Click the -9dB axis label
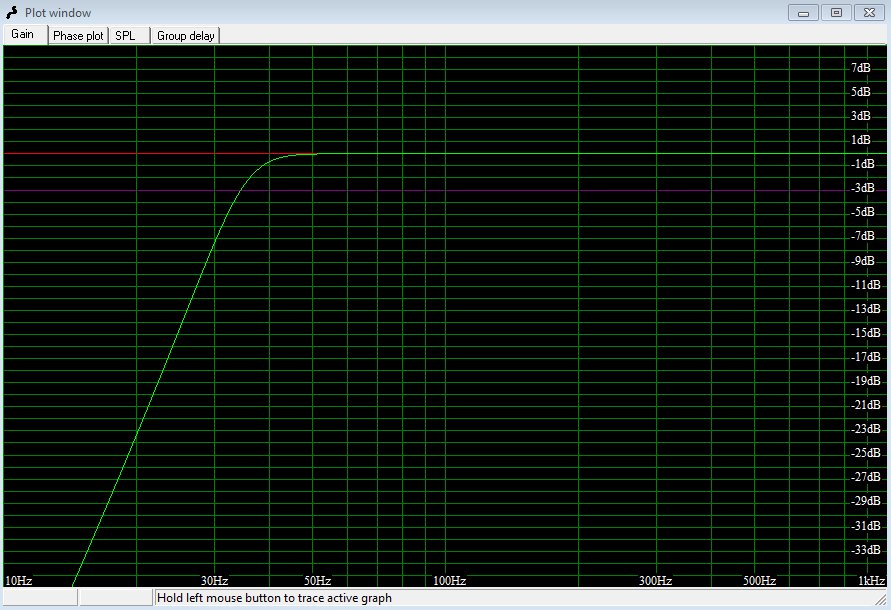Screen dimensions: 891x610 click(863, 260)
